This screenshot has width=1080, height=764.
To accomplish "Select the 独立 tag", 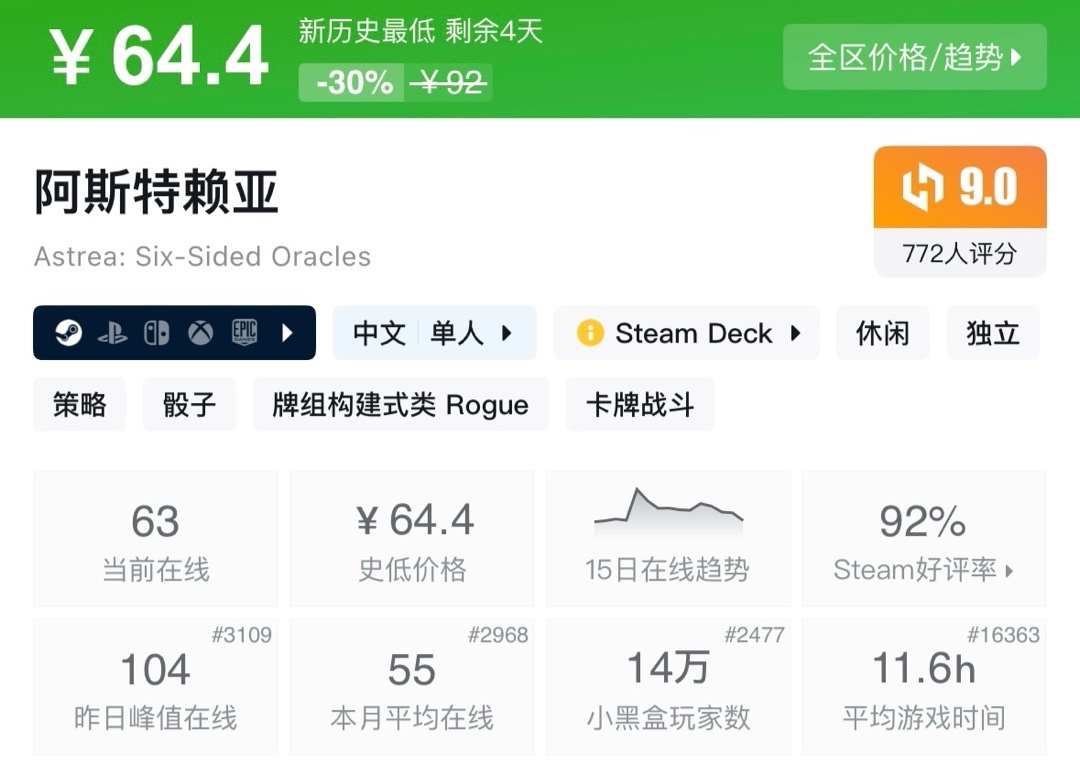I will 992,333.
